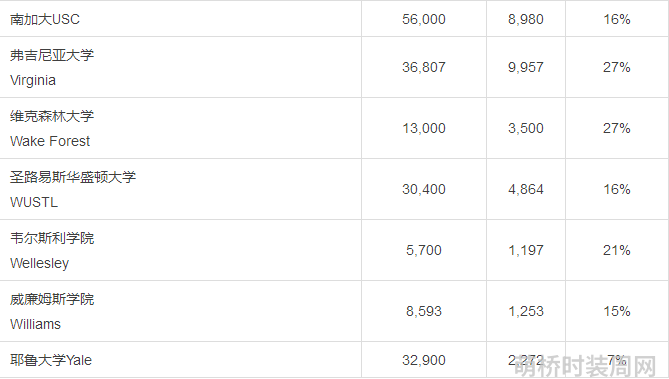Viewport: 669px width, 379px height.
Task: Select the 8,593 value for Williams
Action: tap(424, 311)
